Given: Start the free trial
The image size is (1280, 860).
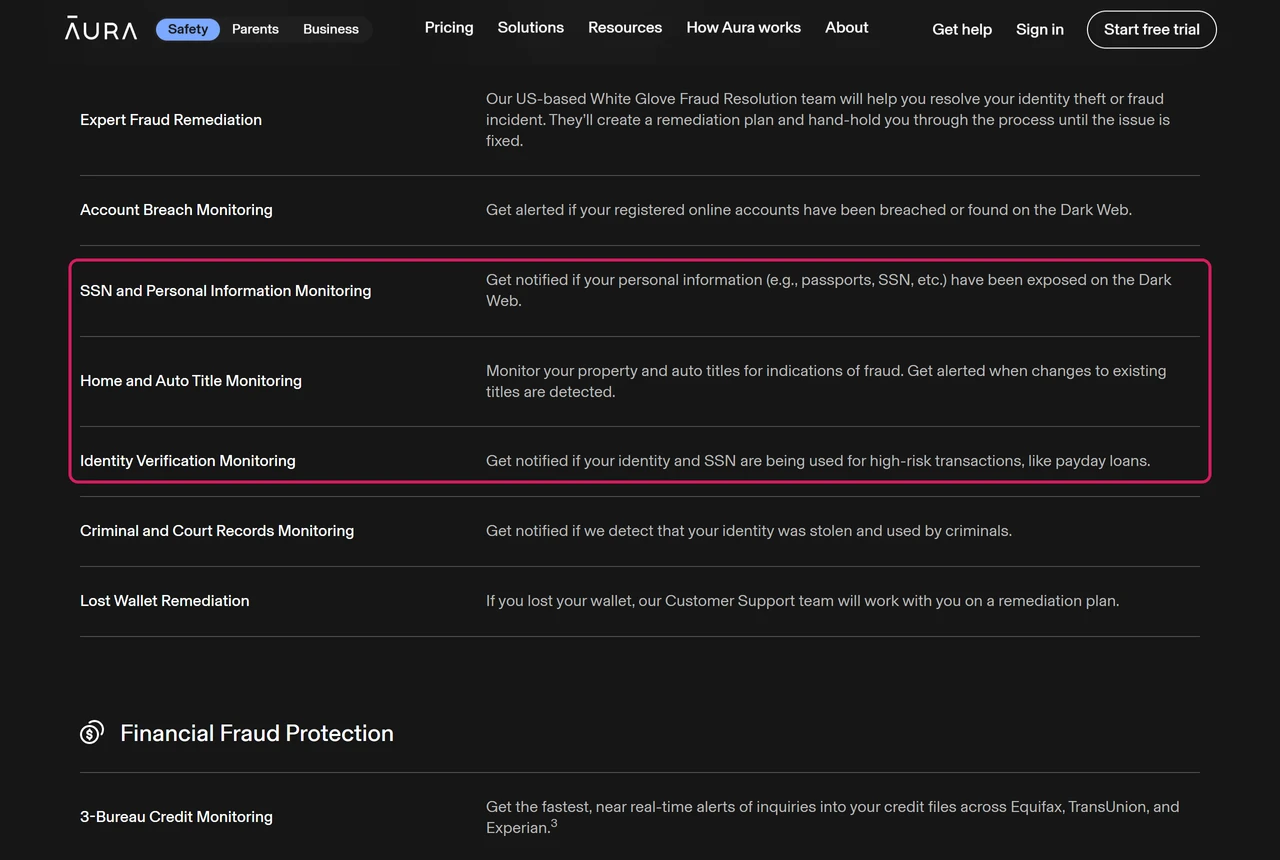Looking at the screenshot, I should point(1152,30).
